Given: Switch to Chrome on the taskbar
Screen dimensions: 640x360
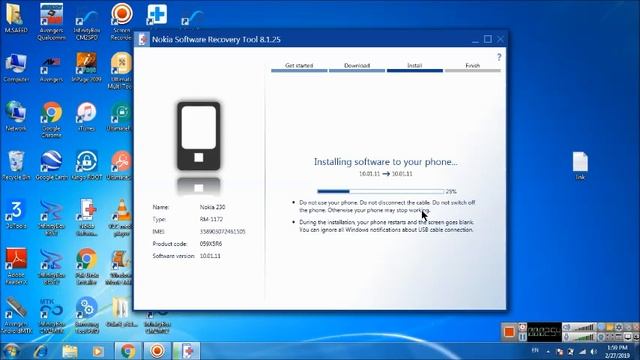Looking at the screenshot, I should pos(128,351).
